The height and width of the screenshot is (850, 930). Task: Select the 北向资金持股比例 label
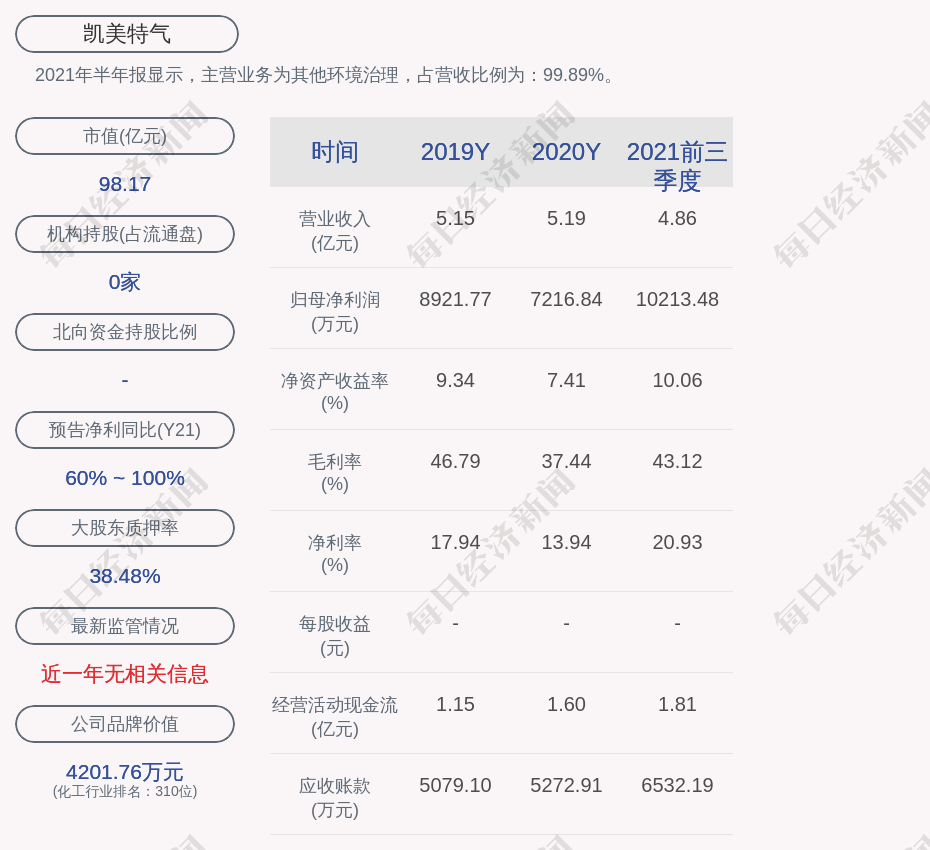click(125, 332)
